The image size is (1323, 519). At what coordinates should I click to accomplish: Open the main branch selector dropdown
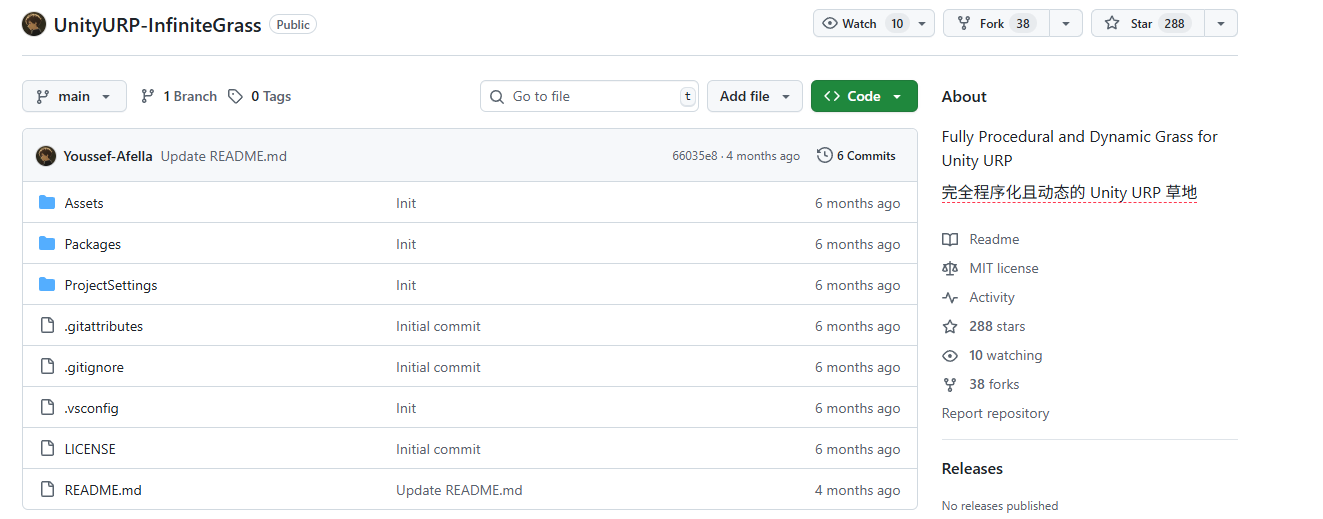[74, 96]
